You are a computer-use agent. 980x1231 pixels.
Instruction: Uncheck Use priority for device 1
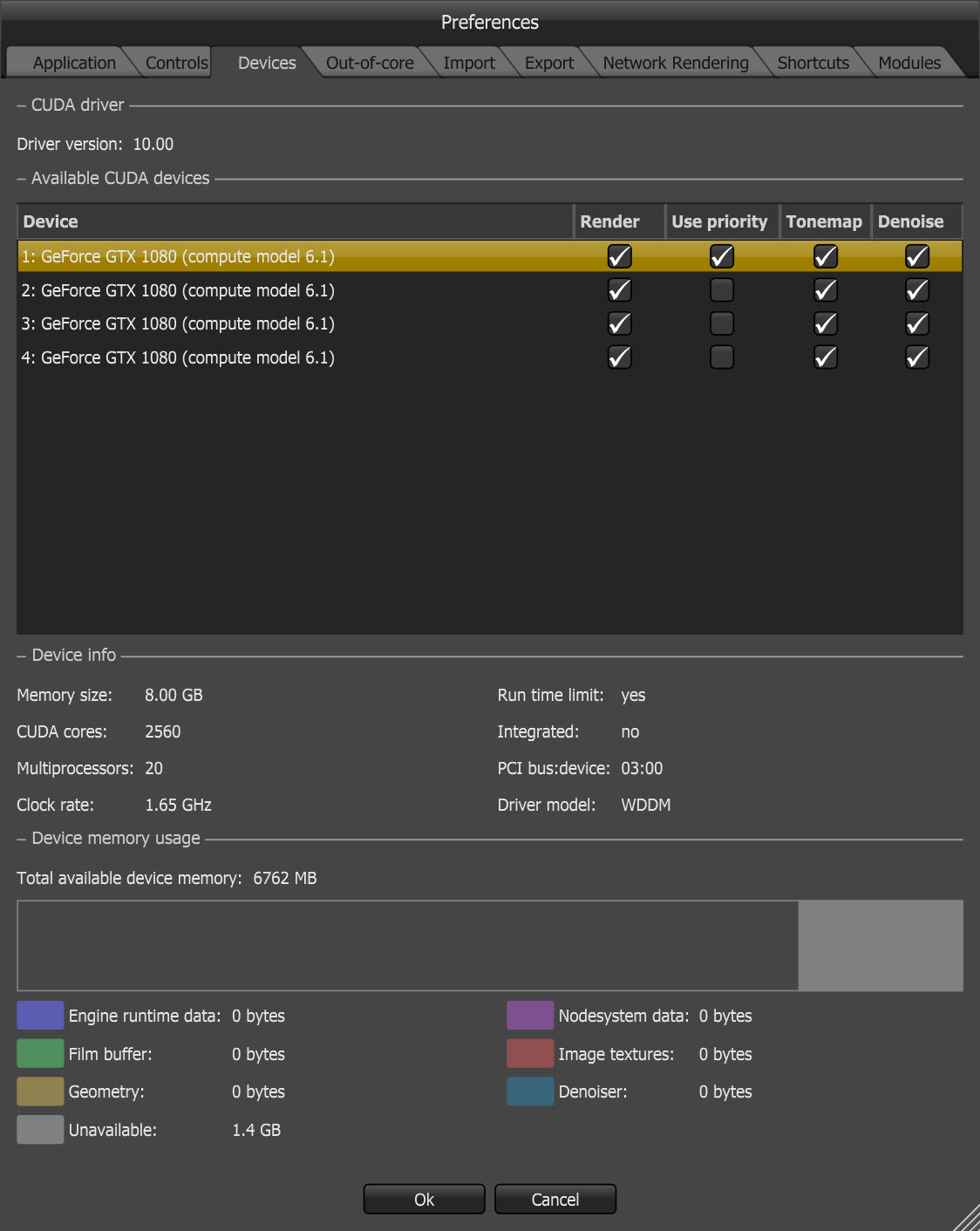tap(721, 256)
